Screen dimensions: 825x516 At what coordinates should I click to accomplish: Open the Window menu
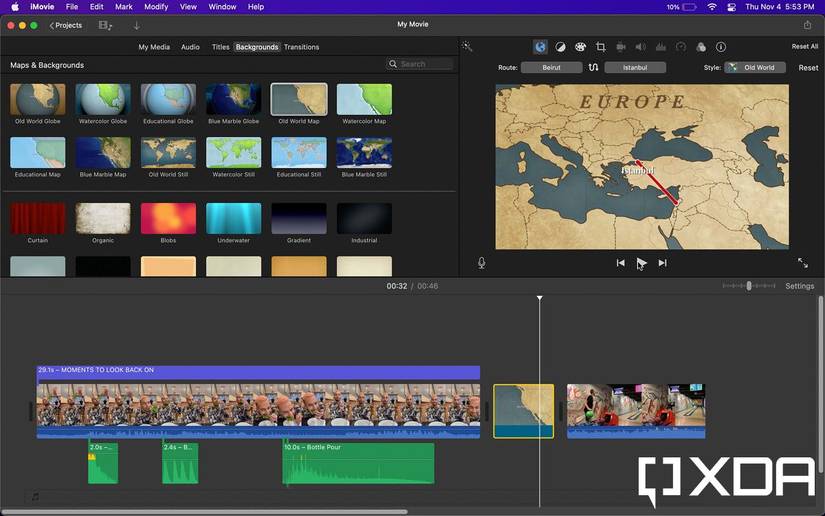(222, 7)
